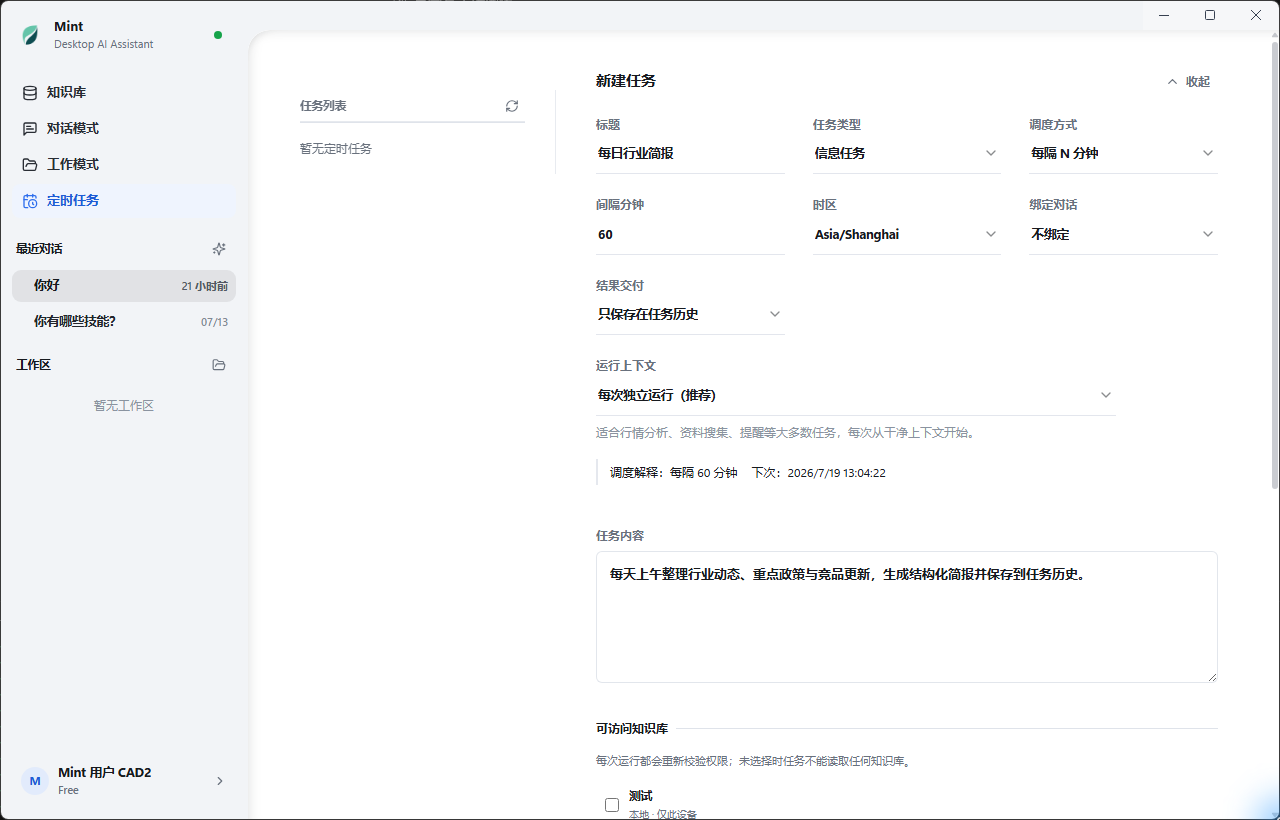This screenshot has width=1280, height=820.
Task: Go to 知识库 menu item
Action: 124,92
